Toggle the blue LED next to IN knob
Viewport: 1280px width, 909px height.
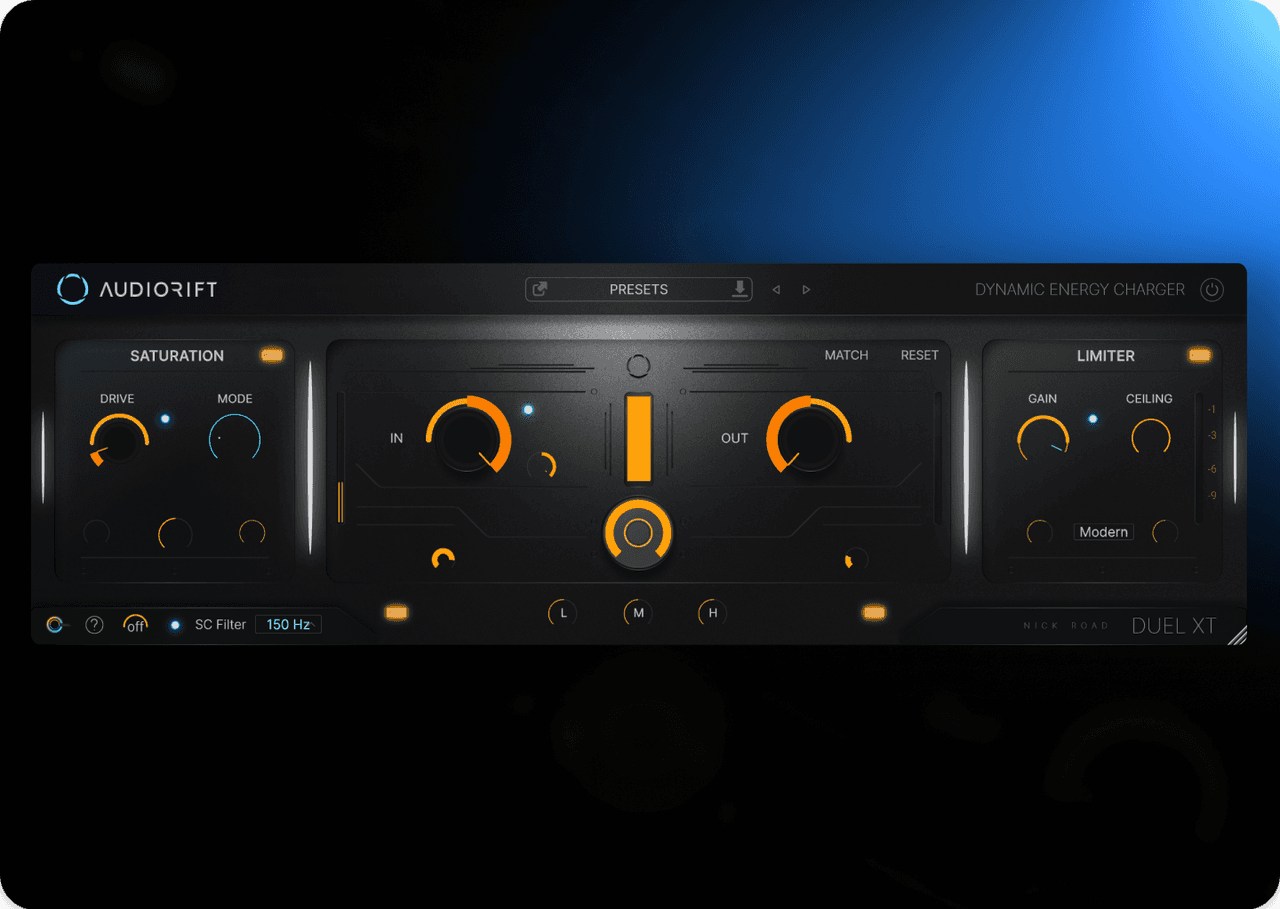528,410
